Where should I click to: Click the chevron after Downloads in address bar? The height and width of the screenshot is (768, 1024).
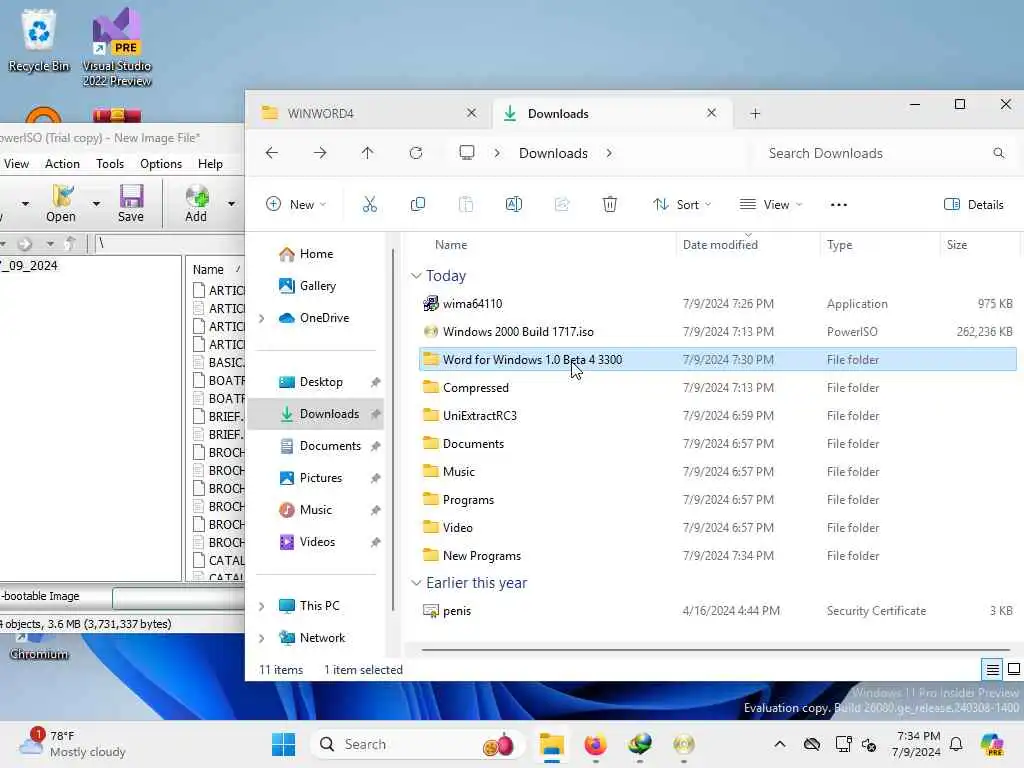tap(609, 153)
